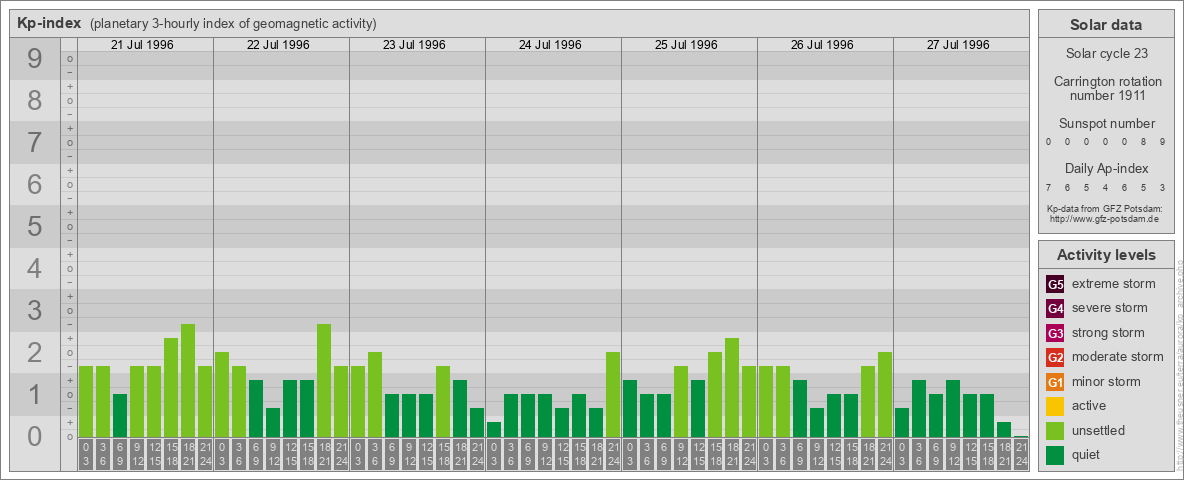Click the Daily Ap-index label
The width and height of the screenshot is (1184, 480).
[1106, 168]
